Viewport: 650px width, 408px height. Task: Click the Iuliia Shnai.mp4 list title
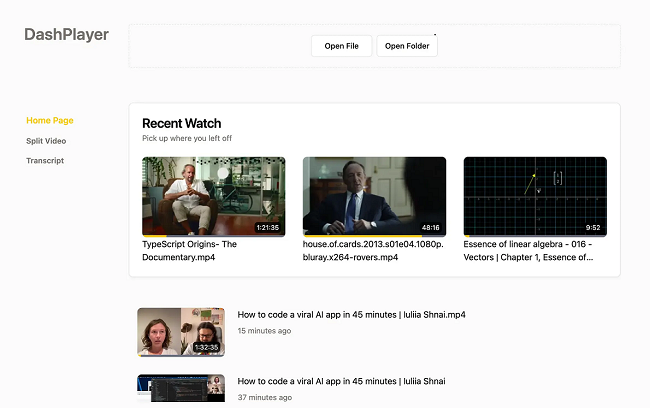pyautogui.click(x=351, y=314)
